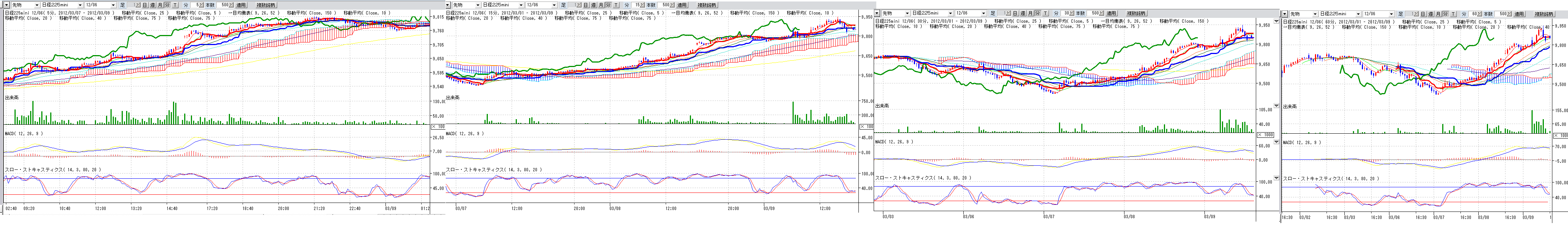Open 出来高 volume panel menu in 30分 chart
Screen dimensions: 1568x248
coord(1276,105)
